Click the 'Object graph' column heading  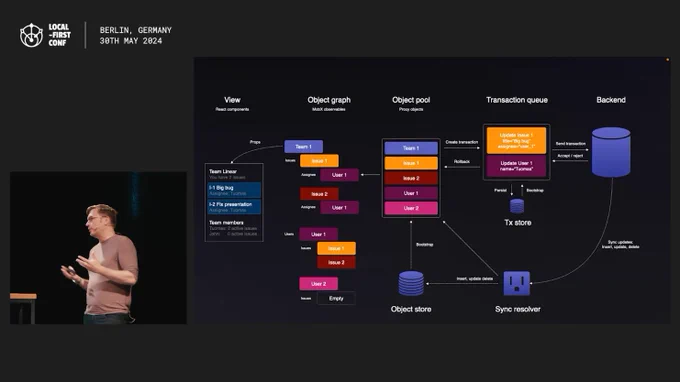pyautogui.click(x=329, y=100)
